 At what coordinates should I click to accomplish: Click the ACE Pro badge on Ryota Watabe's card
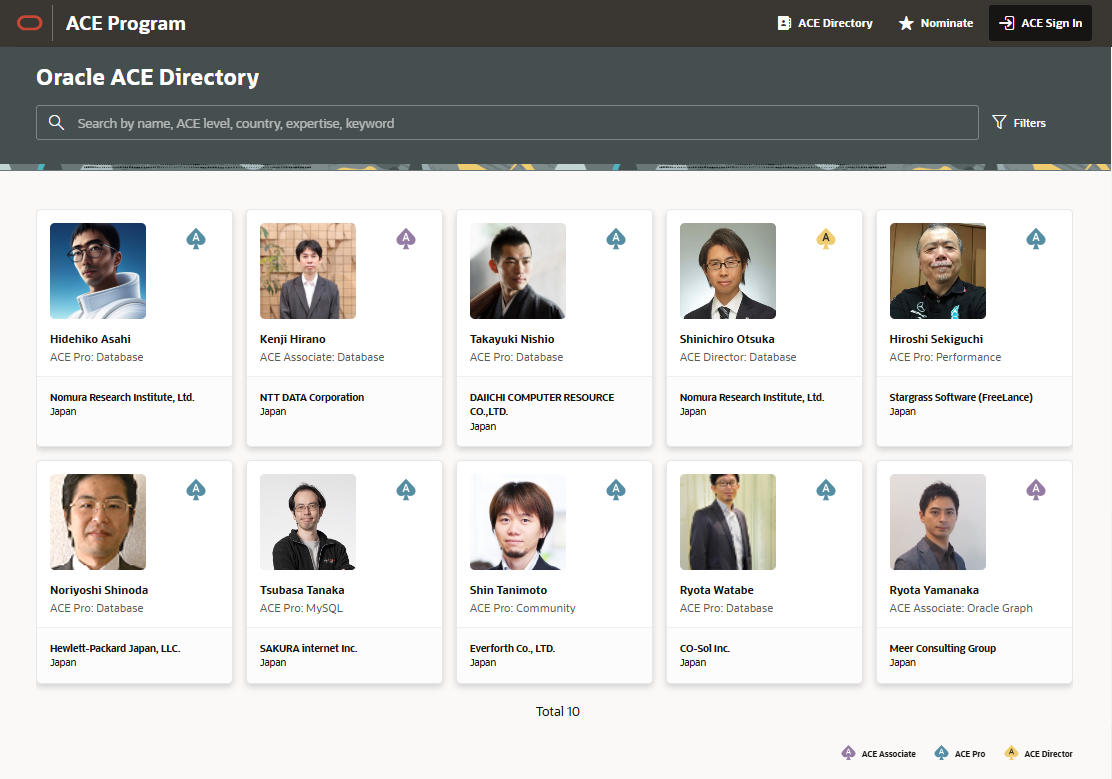click(x=825, y=490)
